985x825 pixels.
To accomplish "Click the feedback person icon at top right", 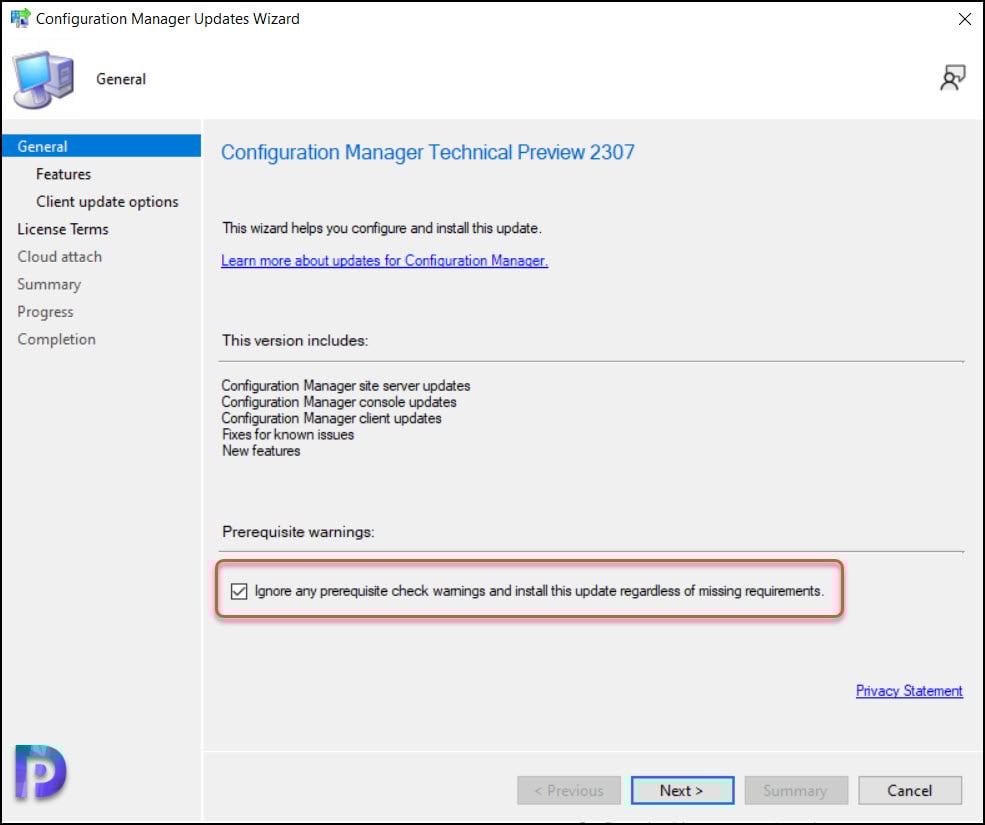I will pos(952,78).
